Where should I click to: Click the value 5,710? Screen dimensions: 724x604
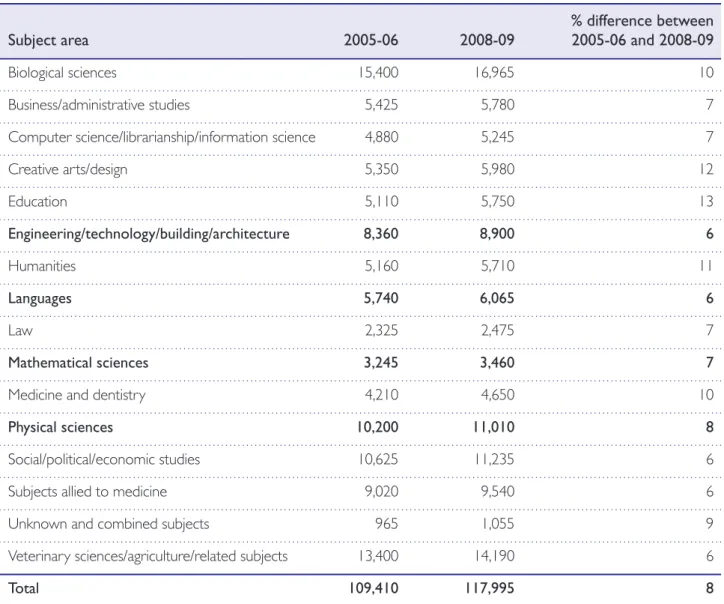tap(498, 266)
